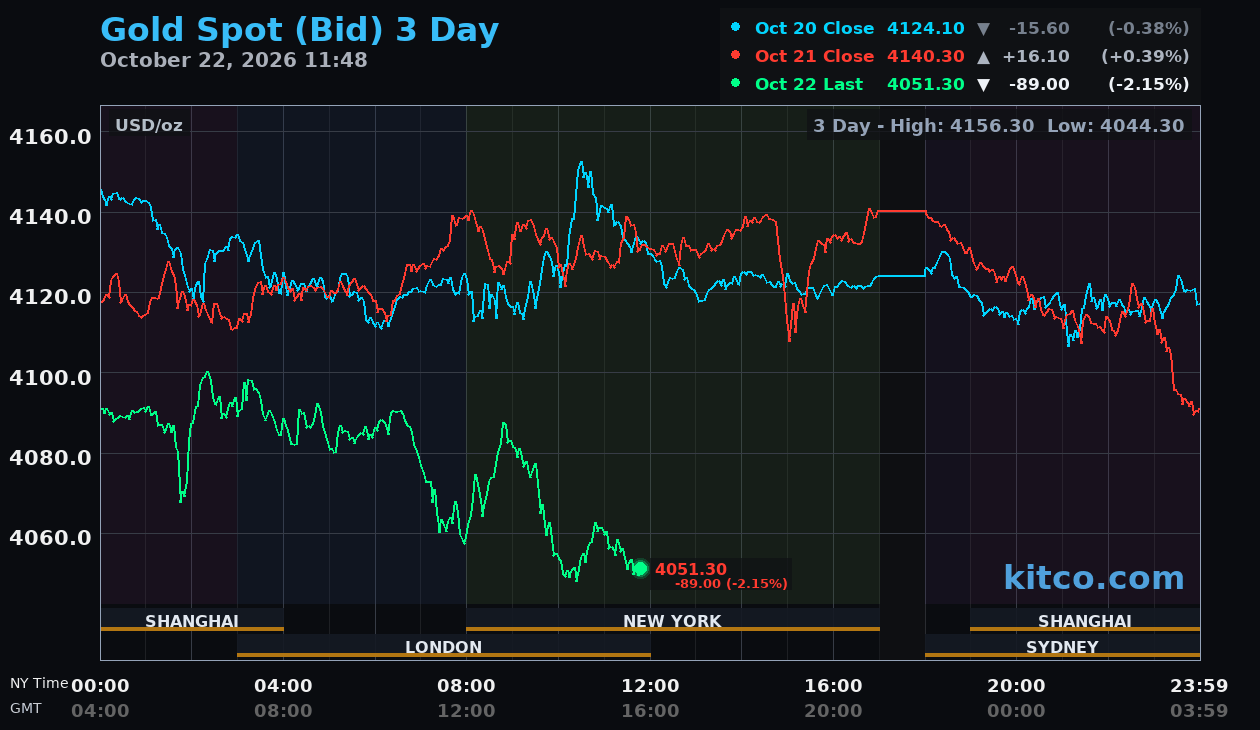Click the Gold Spot (Bid) 3 Day title
This screenshot has height=730, width=1260.
pos(299,30)
